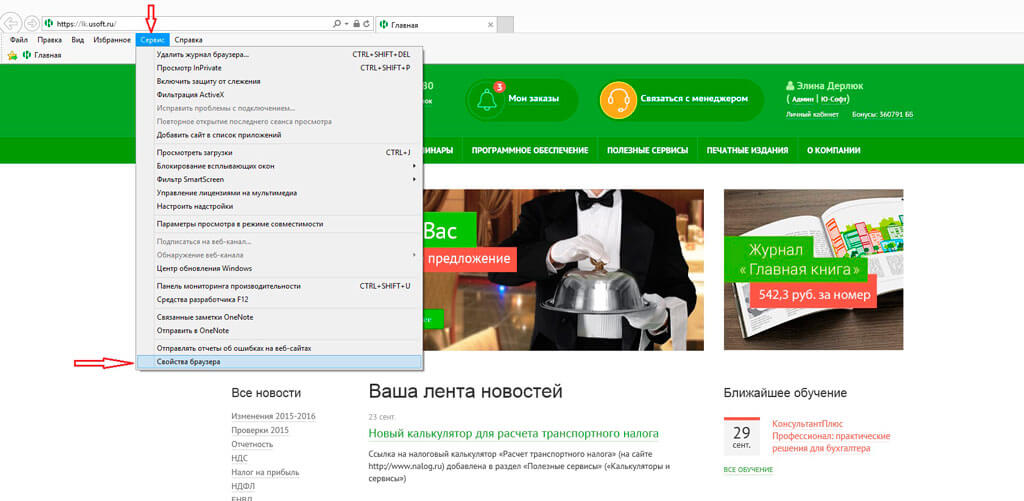Click the browser Back arrow button

pyautogui.click(x=10, y=24)
